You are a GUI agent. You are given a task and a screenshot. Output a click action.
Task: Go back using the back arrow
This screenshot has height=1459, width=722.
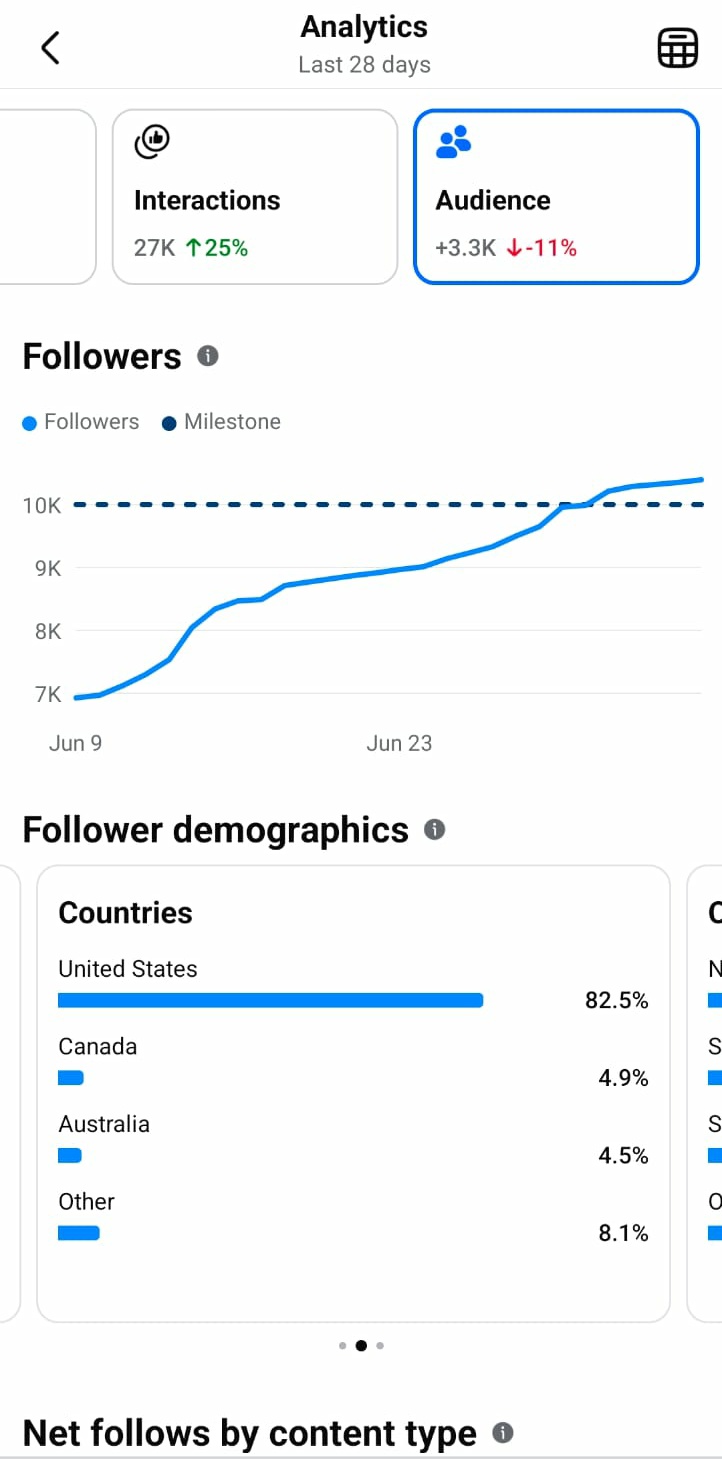pos(50,47)
